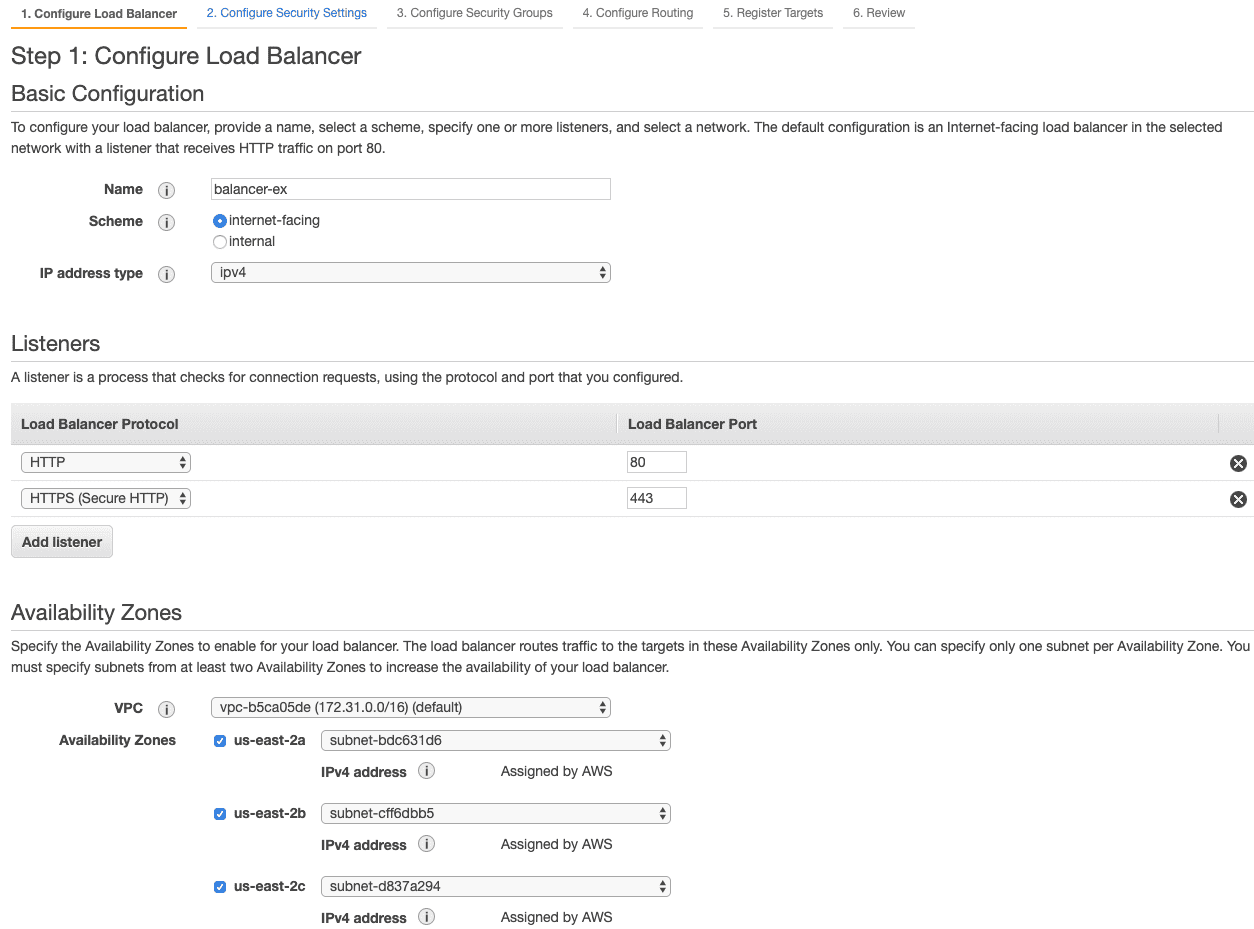Image resolution: width=1254 pixels, height=929 pixels.
Task: Click the load balancer Name input field
Action: click(410, 189)
